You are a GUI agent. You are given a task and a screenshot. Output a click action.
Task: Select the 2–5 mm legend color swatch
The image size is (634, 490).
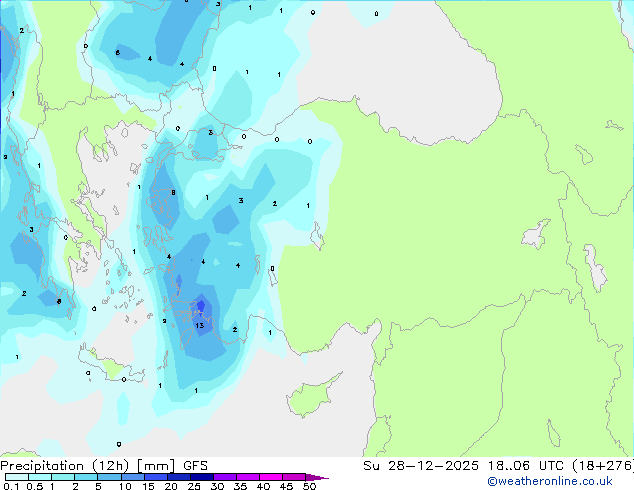86,477
